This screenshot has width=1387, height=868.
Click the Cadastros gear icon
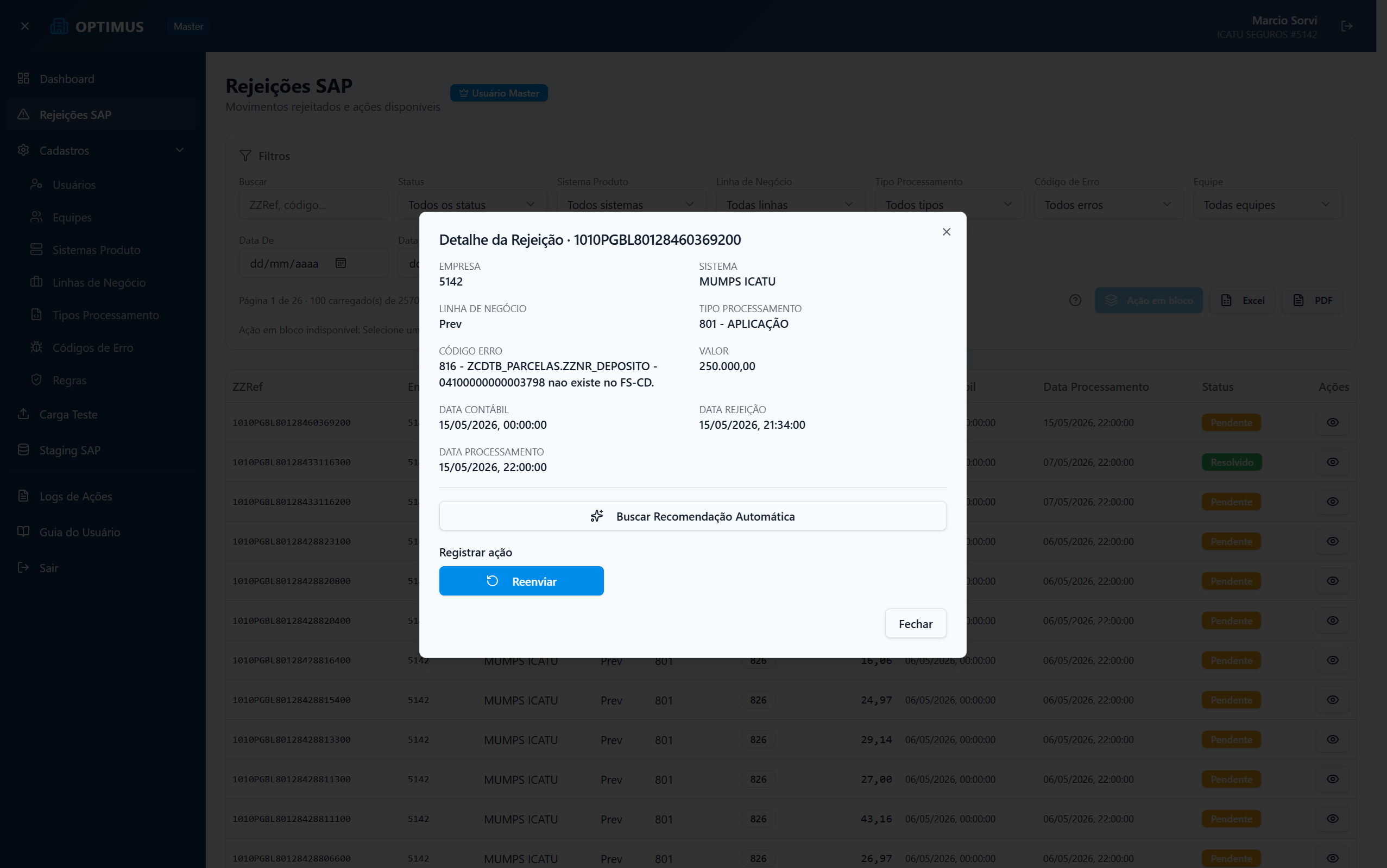[x=23, y=150]
